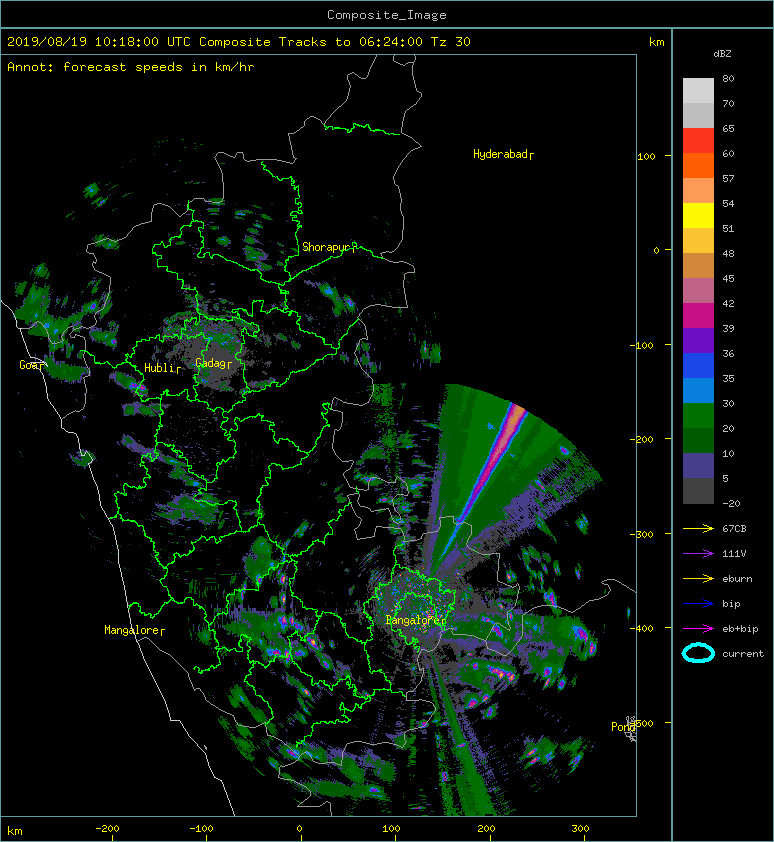The height and width of the screenshot is (842, 774).
Task: Click the current legend label
Action: [743, 654]
